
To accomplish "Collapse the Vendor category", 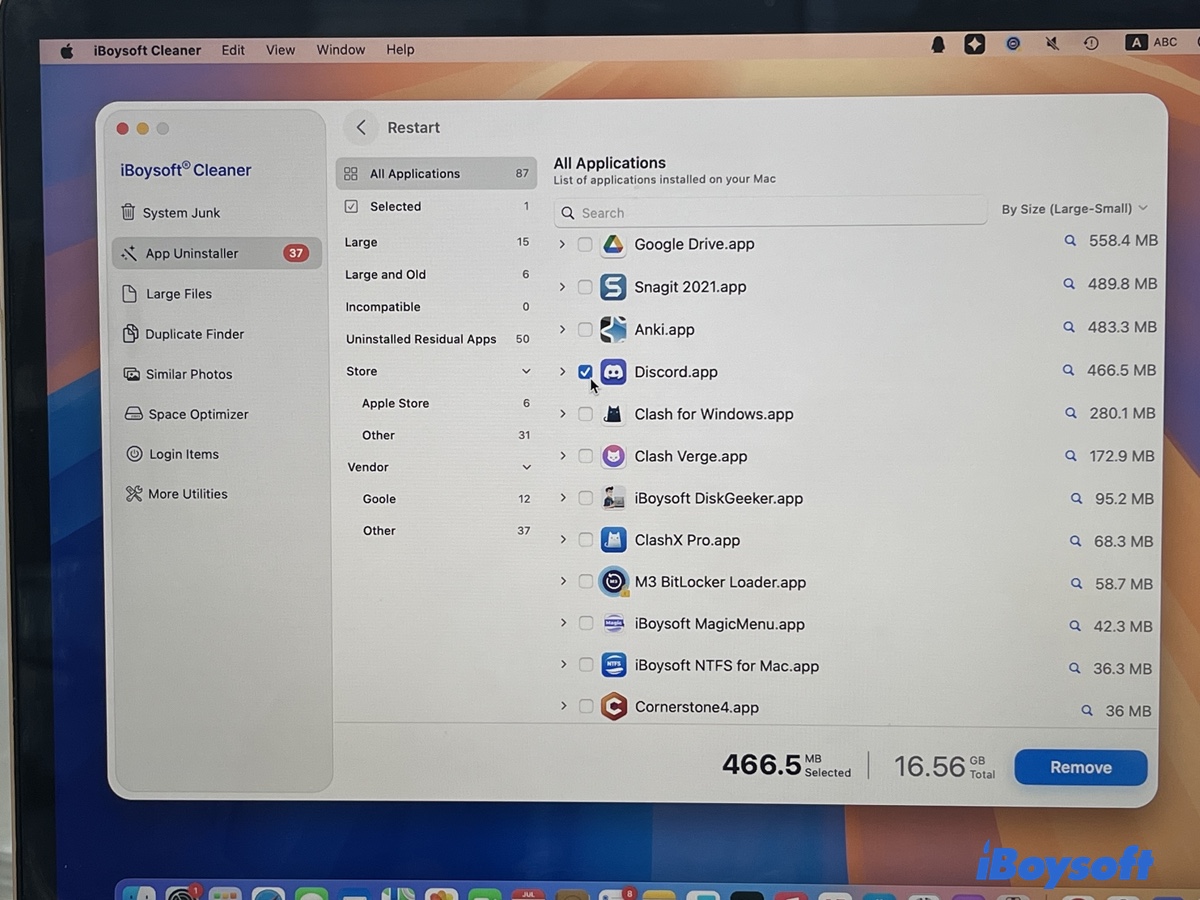I will point(526,467).
